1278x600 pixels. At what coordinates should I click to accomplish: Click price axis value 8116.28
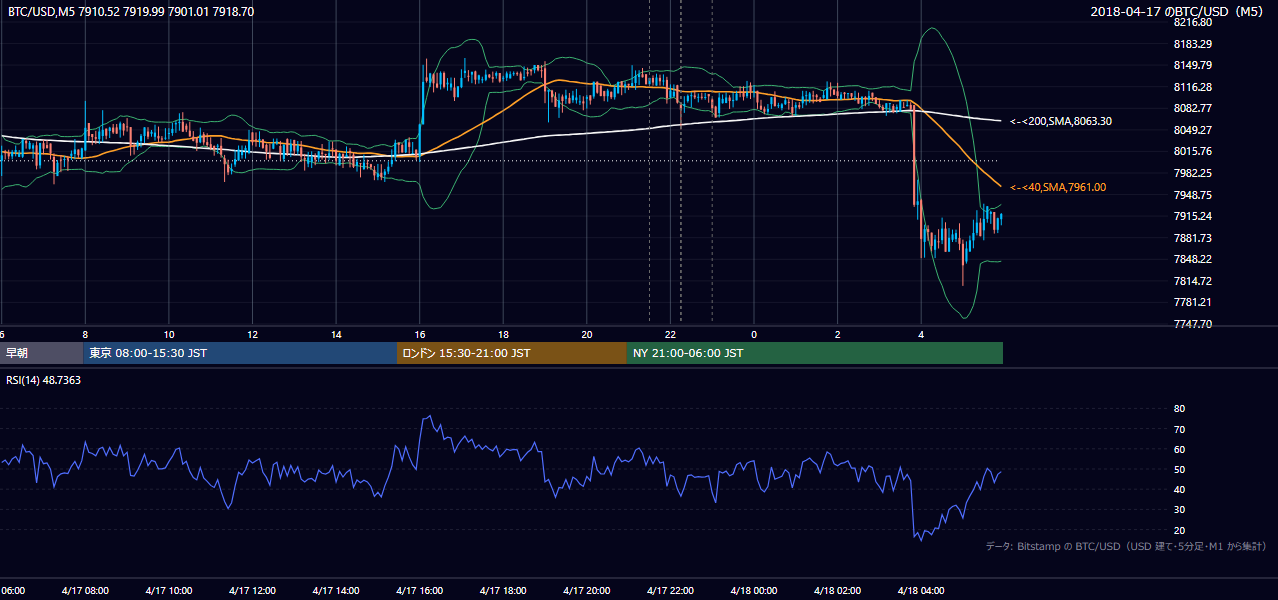[x=1192, y=88]
